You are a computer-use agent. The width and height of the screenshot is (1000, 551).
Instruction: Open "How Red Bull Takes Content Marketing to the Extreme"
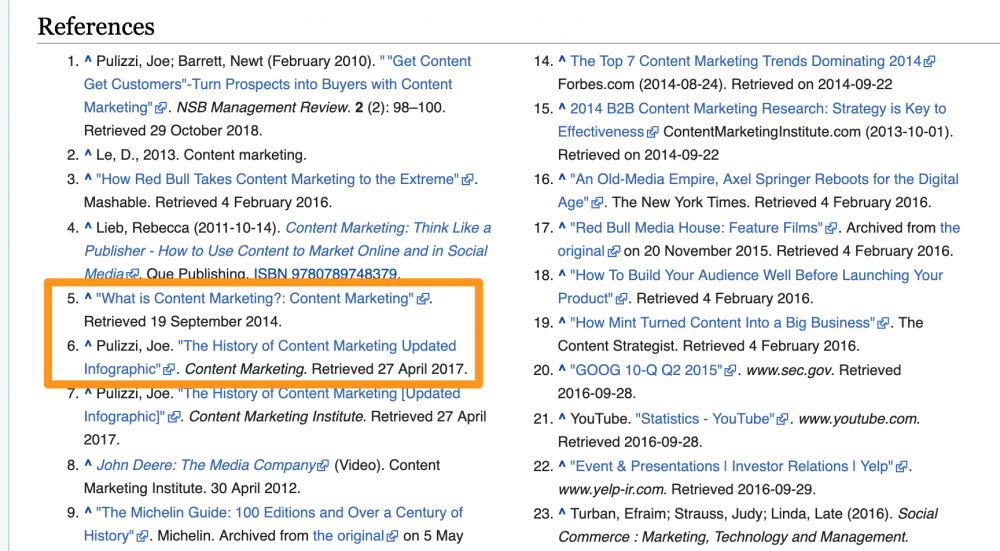tap(278, 179)
